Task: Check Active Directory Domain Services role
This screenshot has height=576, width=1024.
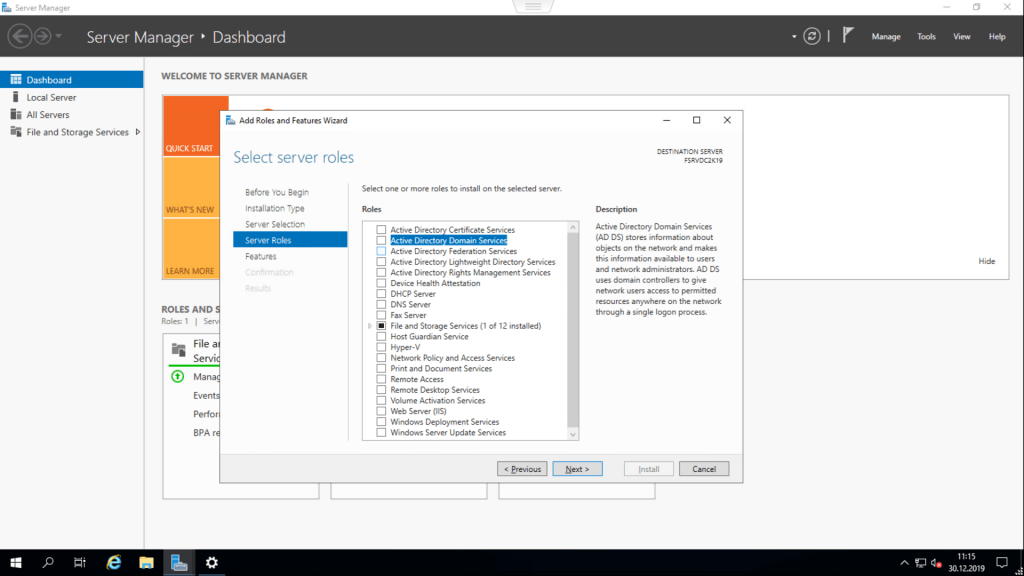Action: (381, 241)
